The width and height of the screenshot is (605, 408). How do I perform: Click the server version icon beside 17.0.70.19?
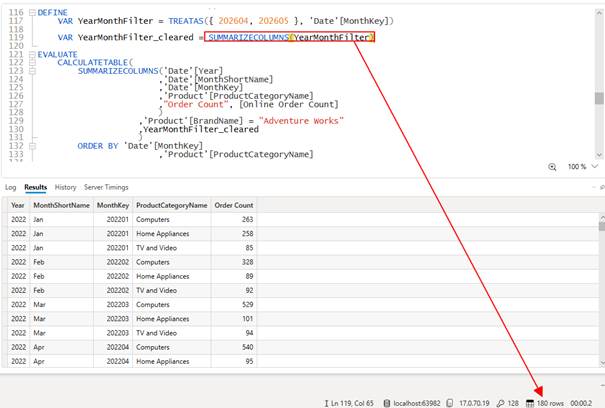450,403
